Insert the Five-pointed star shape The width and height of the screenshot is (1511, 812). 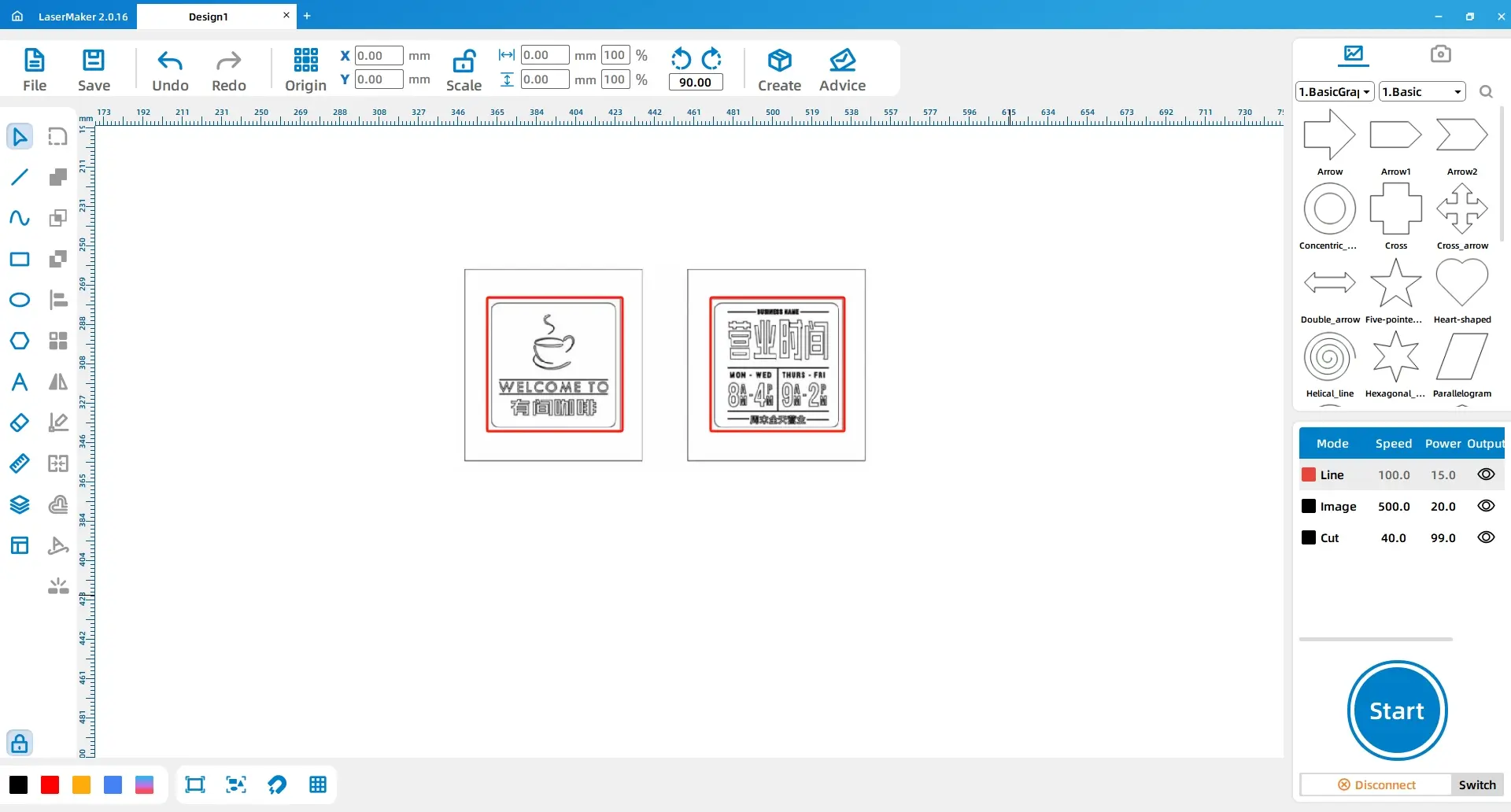pyautogui.click(x=1395, y=291)
